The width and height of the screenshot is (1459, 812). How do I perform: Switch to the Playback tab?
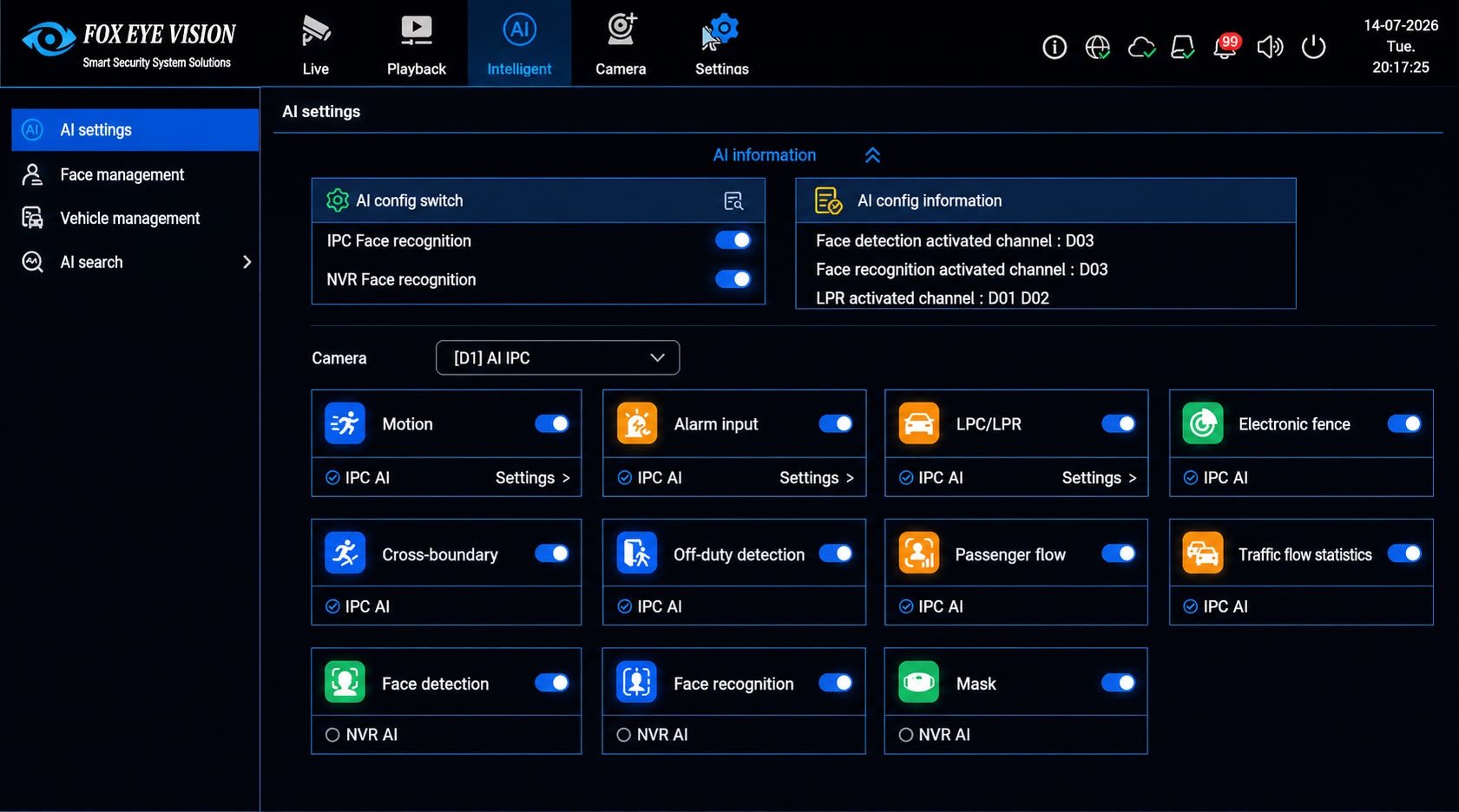[x=417, y=43]
